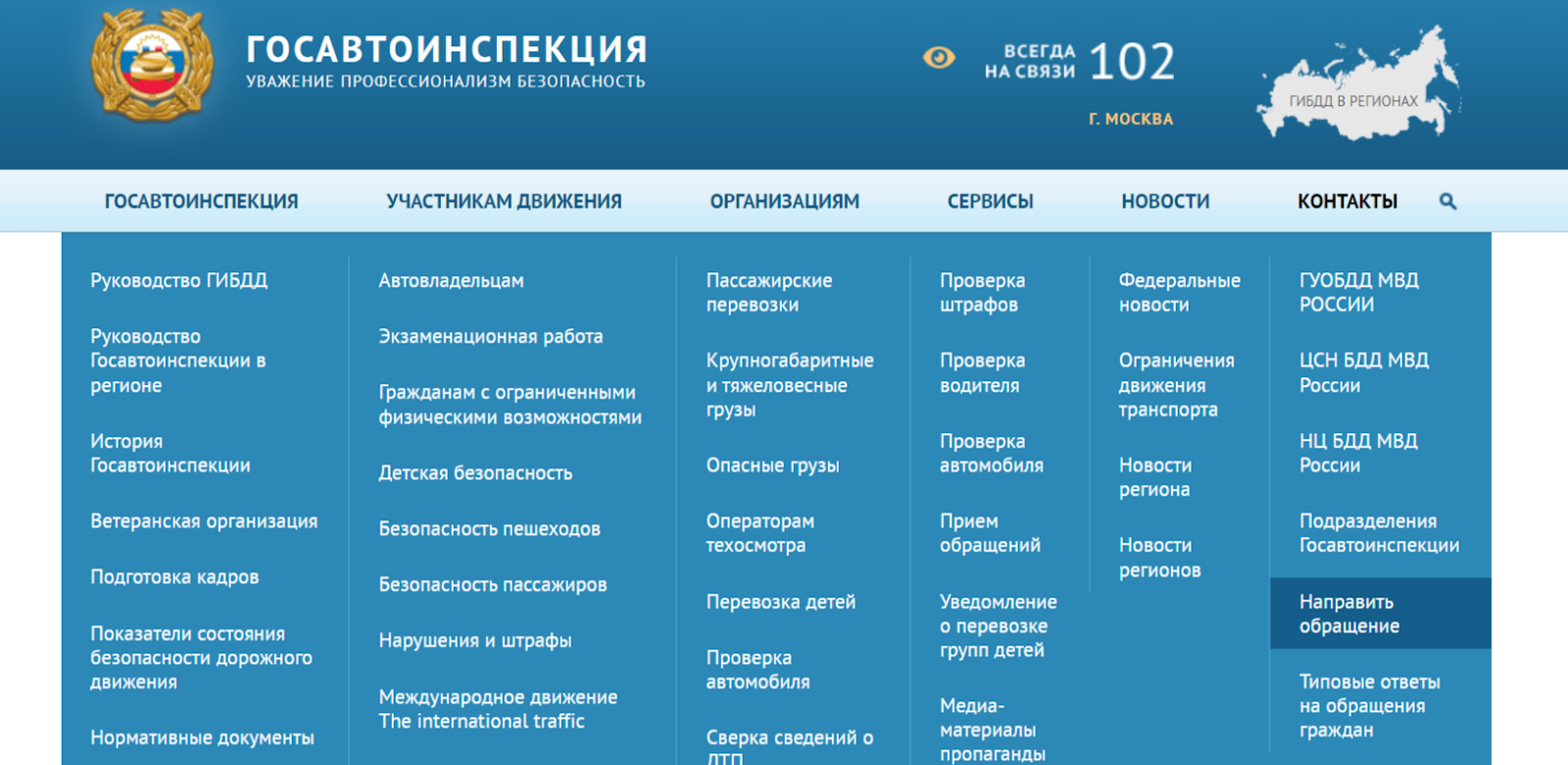The image size is (1568, 765).
Task: Click the Г. МОСКВА region selector
Action: pyautogui.click(x=1131, y=120)
